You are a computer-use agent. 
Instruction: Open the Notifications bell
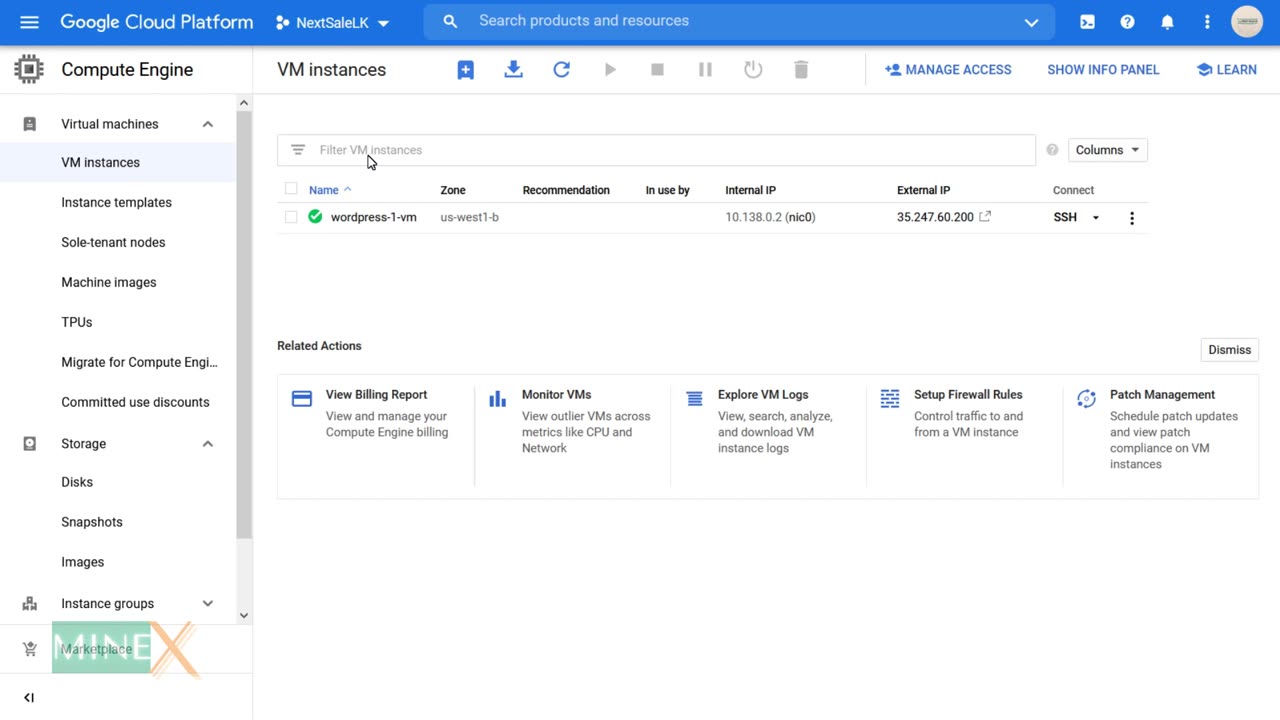point(1167,22)
